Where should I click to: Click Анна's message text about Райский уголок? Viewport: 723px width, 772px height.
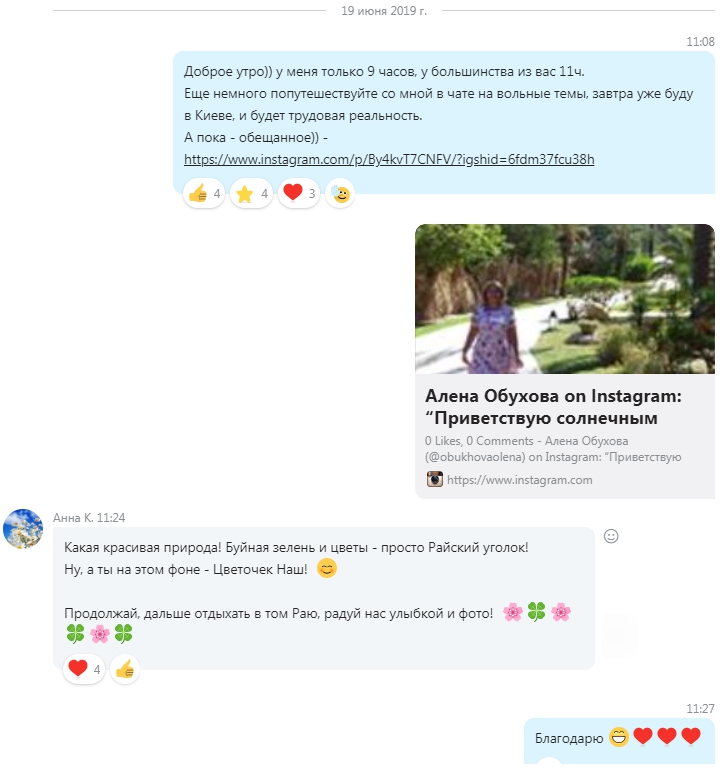296,547
